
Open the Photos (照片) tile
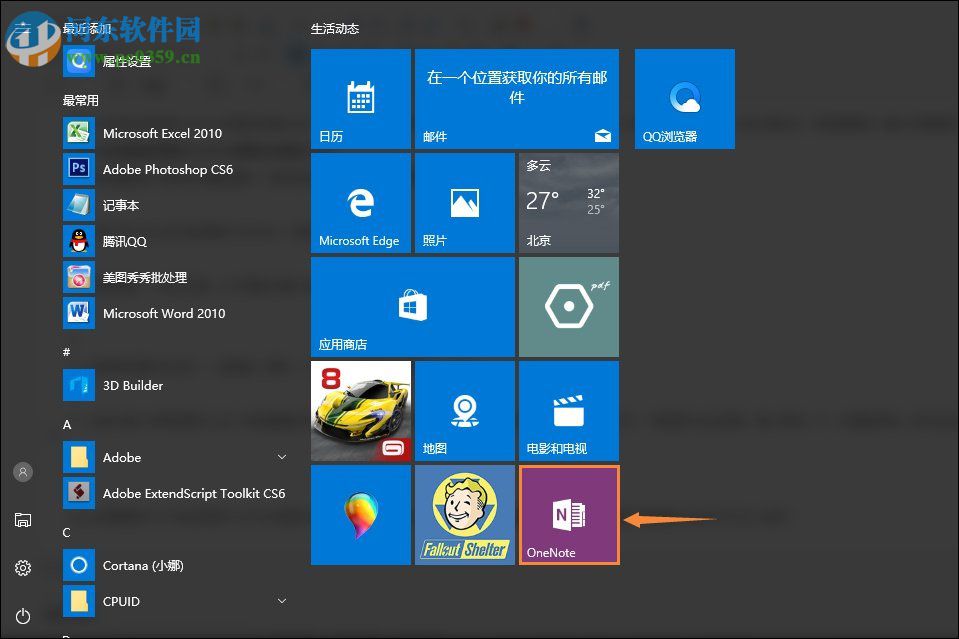tap(465, 203)
